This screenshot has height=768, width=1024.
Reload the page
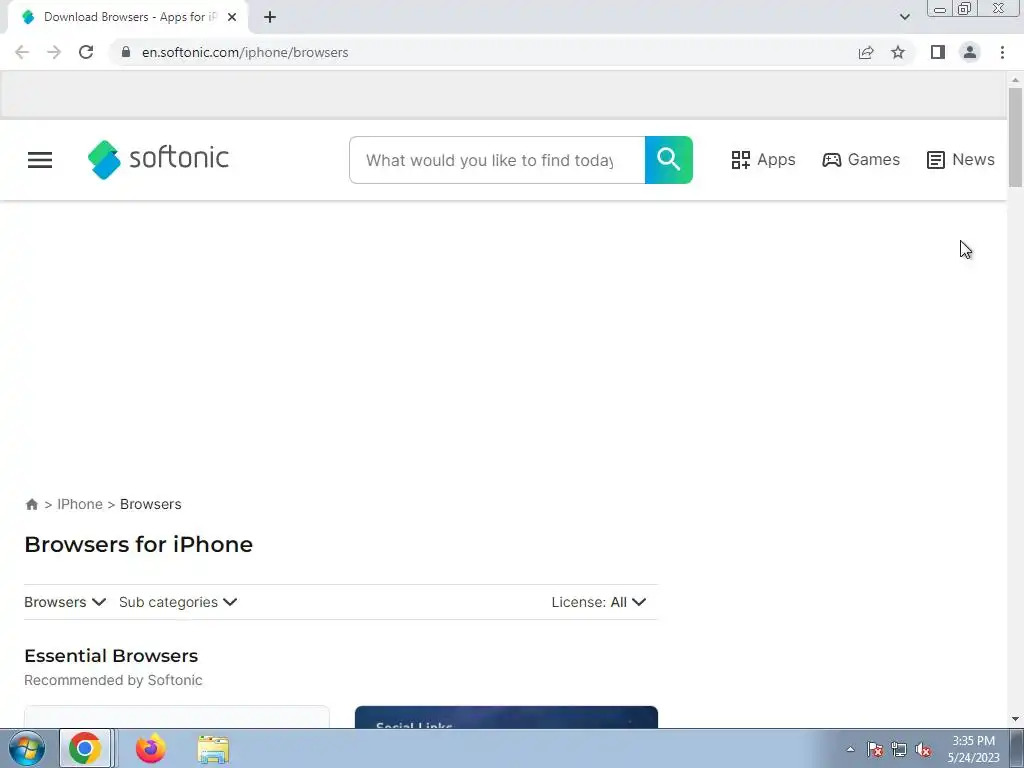point(86,52)
